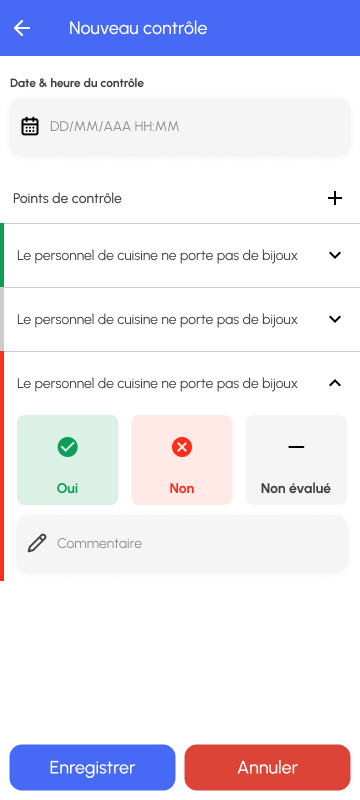Expand the green-marked control point chevron
The width and height of the screenshot is (360, 800).
point(335,255)
